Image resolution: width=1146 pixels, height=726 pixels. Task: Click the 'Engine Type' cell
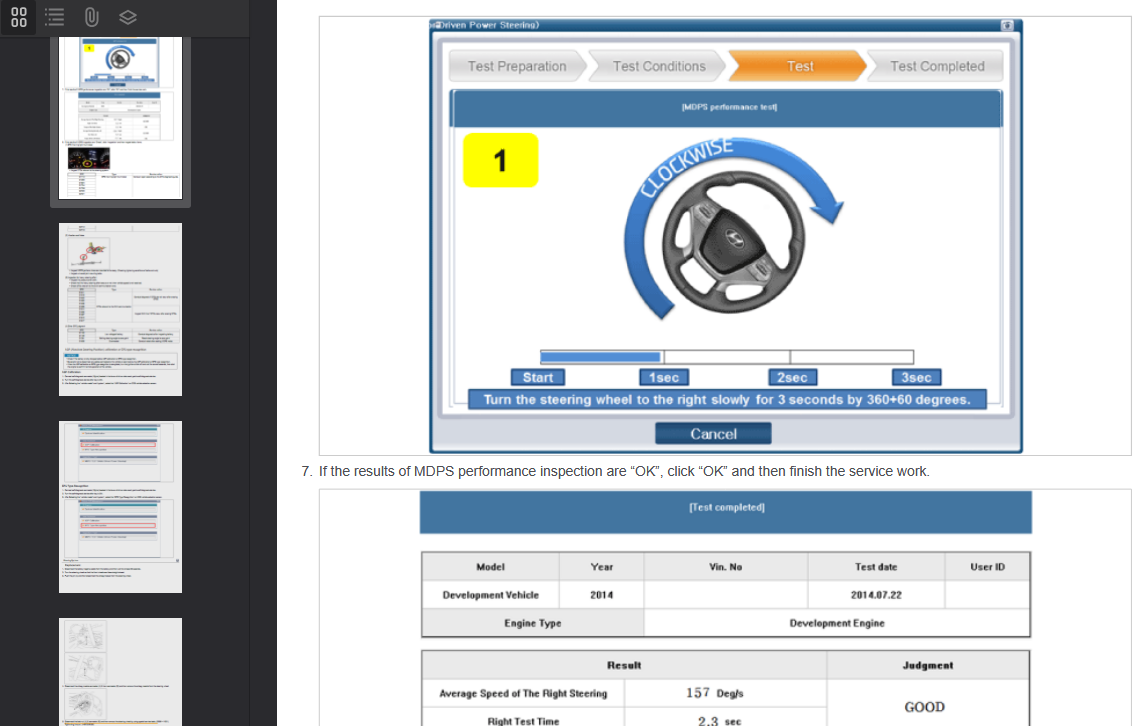pos(533,623)
